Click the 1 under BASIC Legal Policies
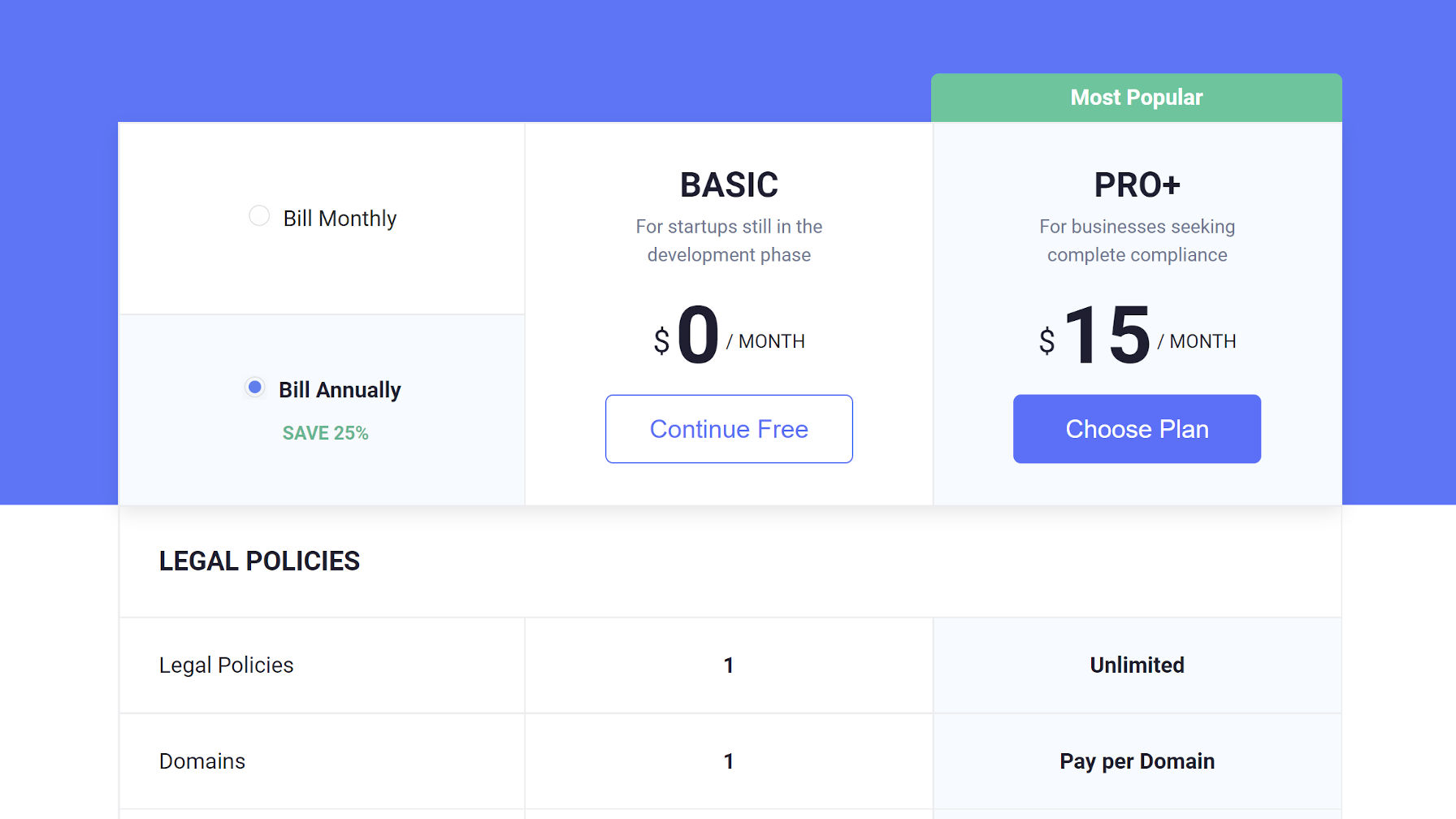 [x=728, y=665]
